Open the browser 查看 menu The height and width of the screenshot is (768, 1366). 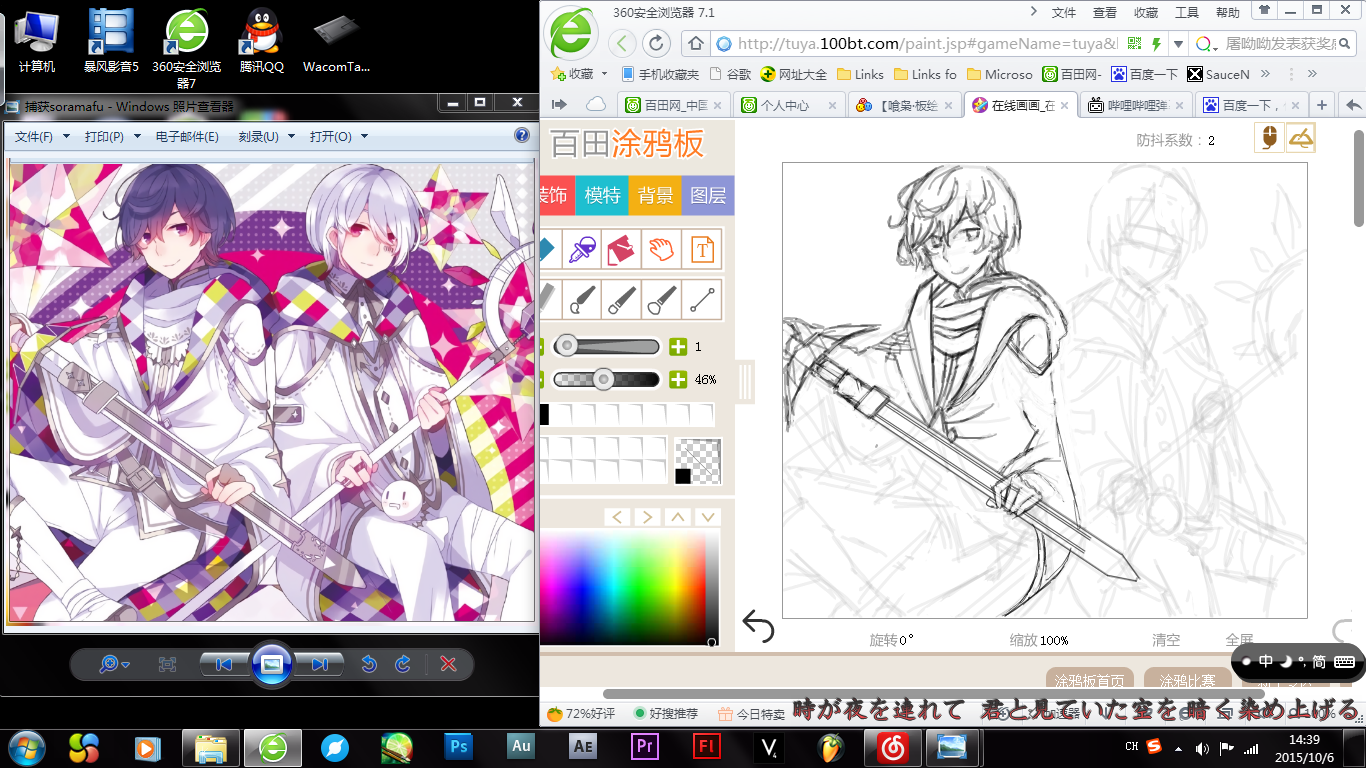1105,13
